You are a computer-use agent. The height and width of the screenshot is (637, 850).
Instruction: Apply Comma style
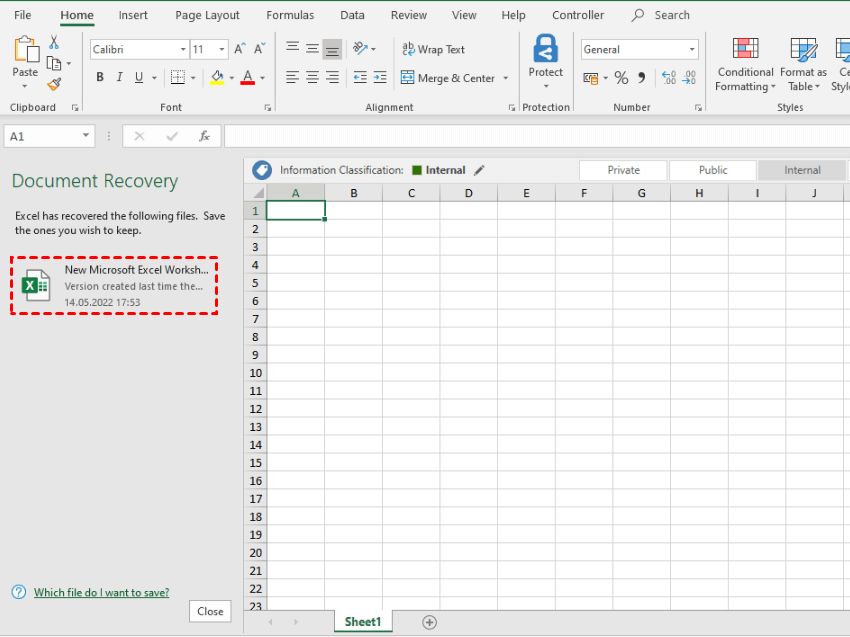pos(641,78)
